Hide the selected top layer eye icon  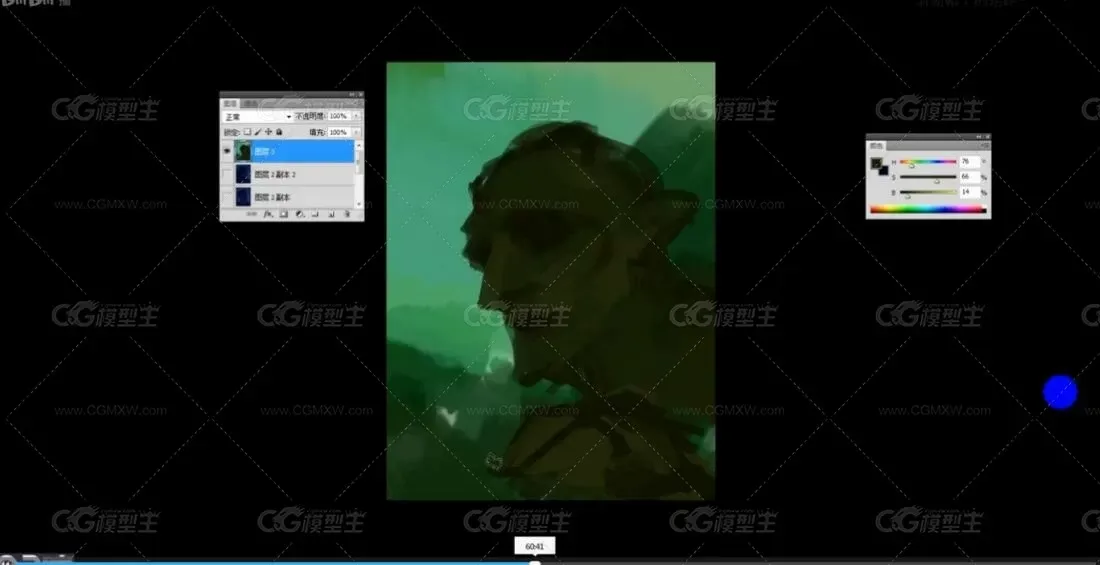pos(227,151)
